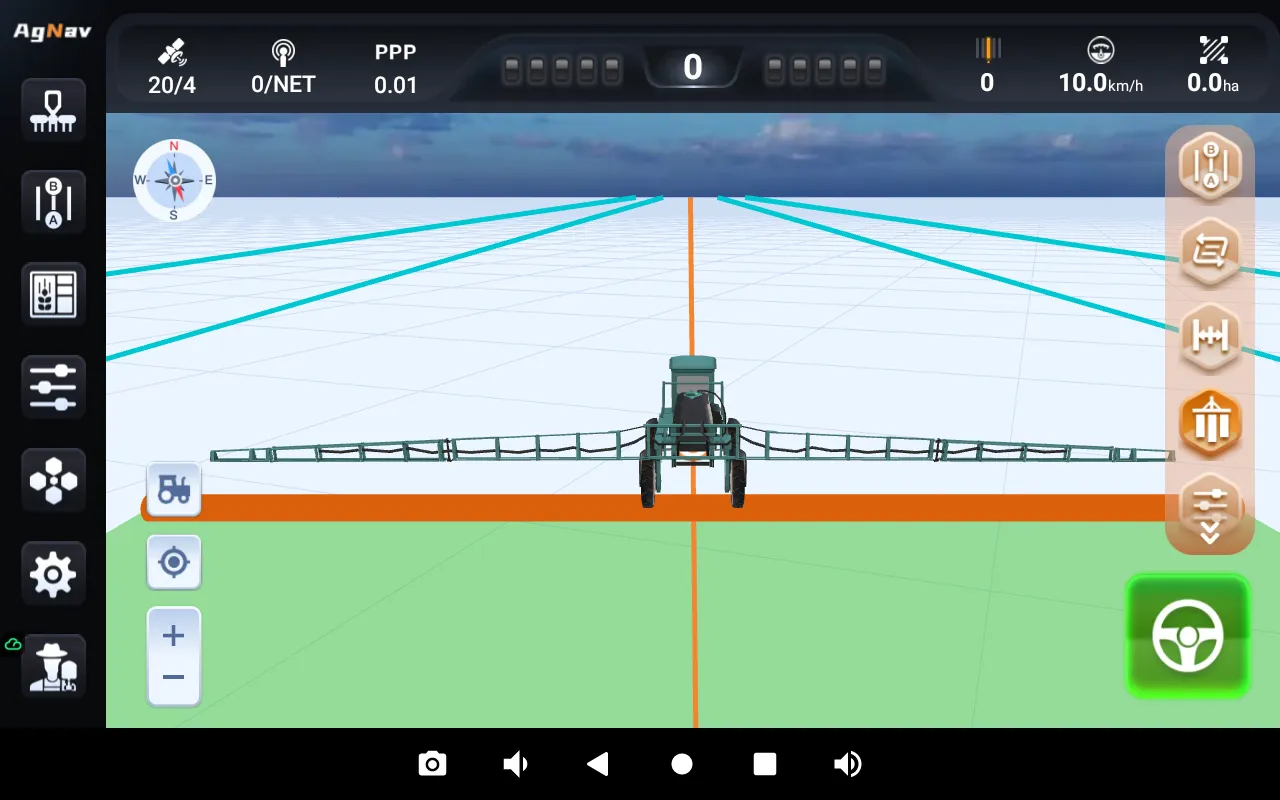Open the farmer profile icon

point(53,666)
